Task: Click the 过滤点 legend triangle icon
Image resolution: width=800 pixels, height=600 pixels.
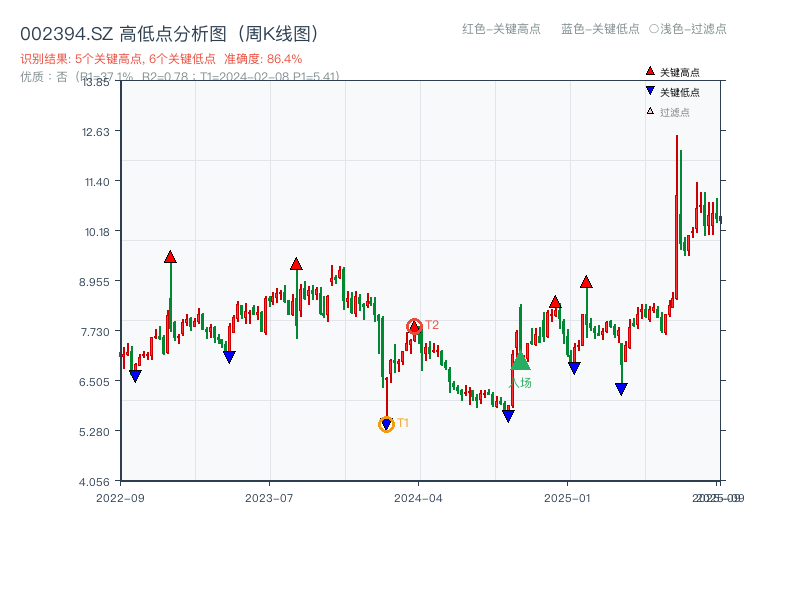Action: (x=651, y=110)
